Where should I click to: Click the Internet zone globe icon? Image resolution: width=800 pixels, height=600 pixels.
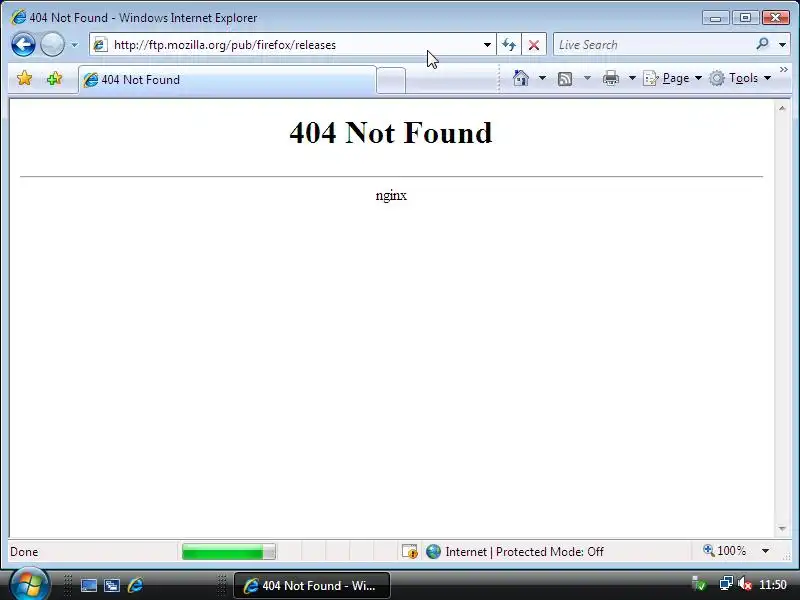coord(433,552)
